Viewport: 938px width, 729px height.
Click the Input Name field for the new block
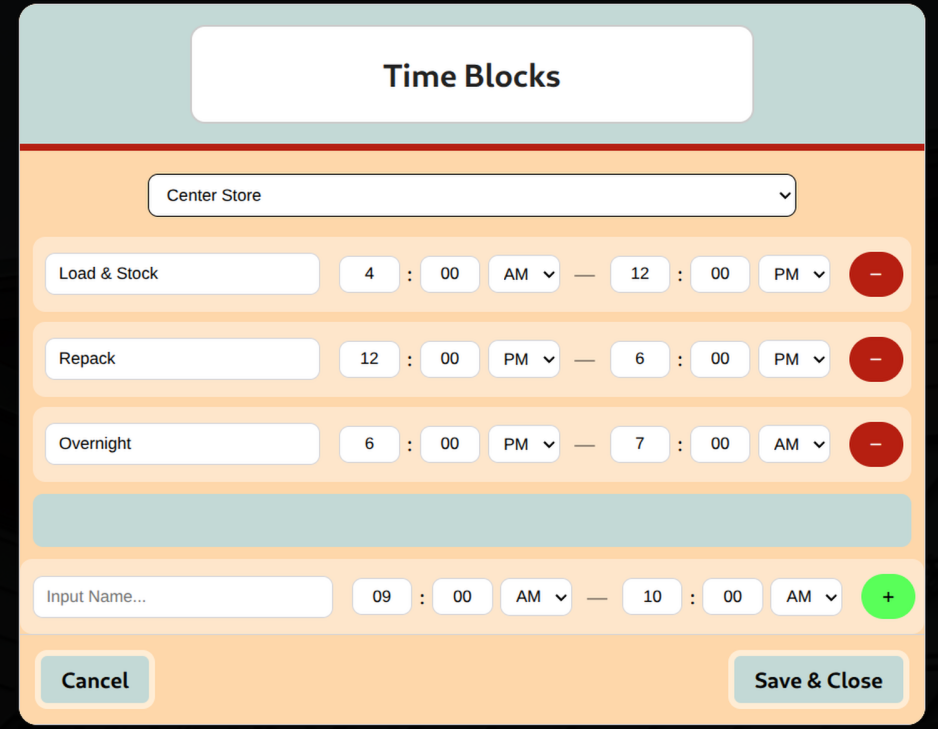pos(182,596)
